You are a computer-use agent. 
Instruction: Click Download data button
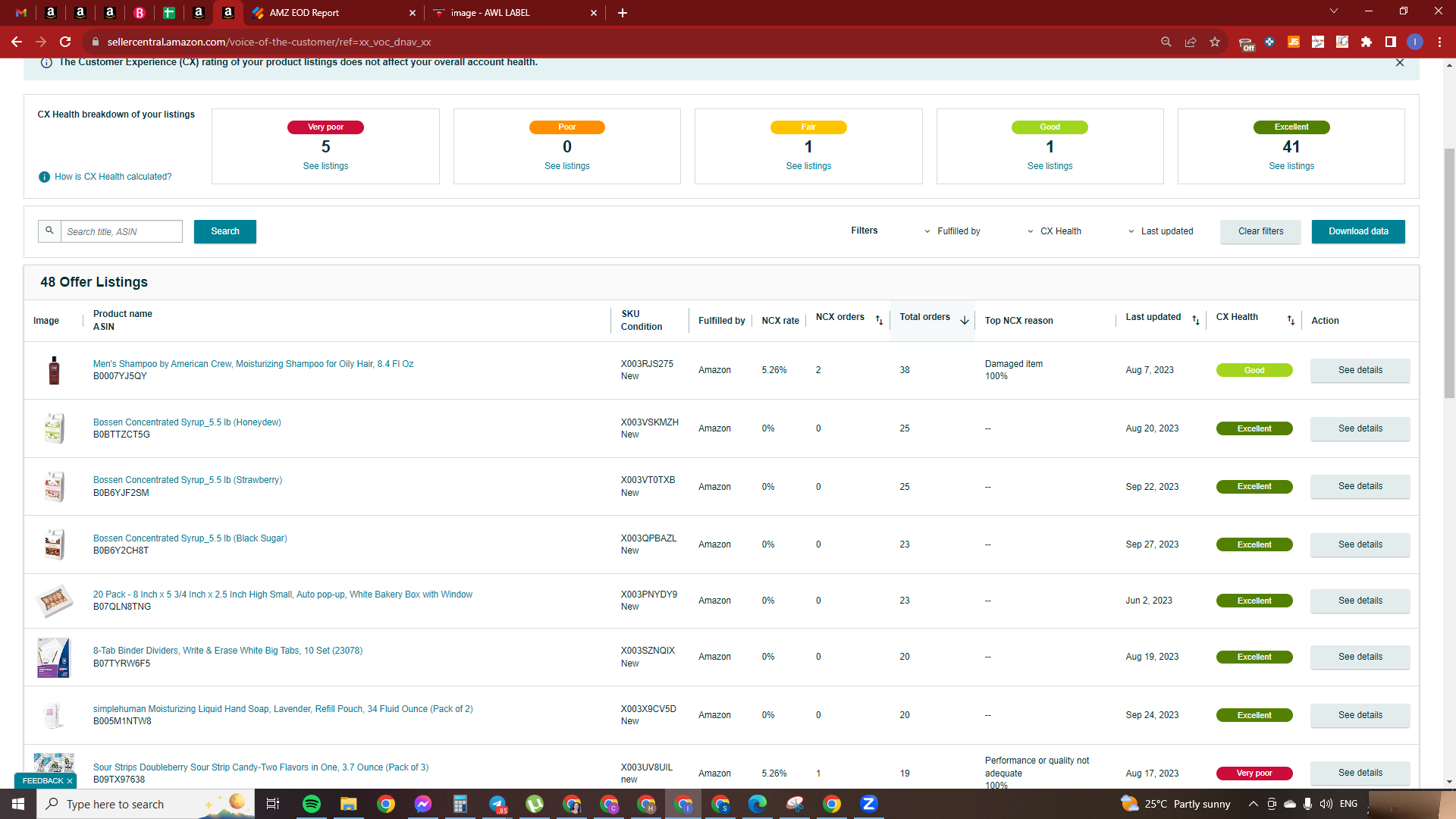coord(1358,231)
